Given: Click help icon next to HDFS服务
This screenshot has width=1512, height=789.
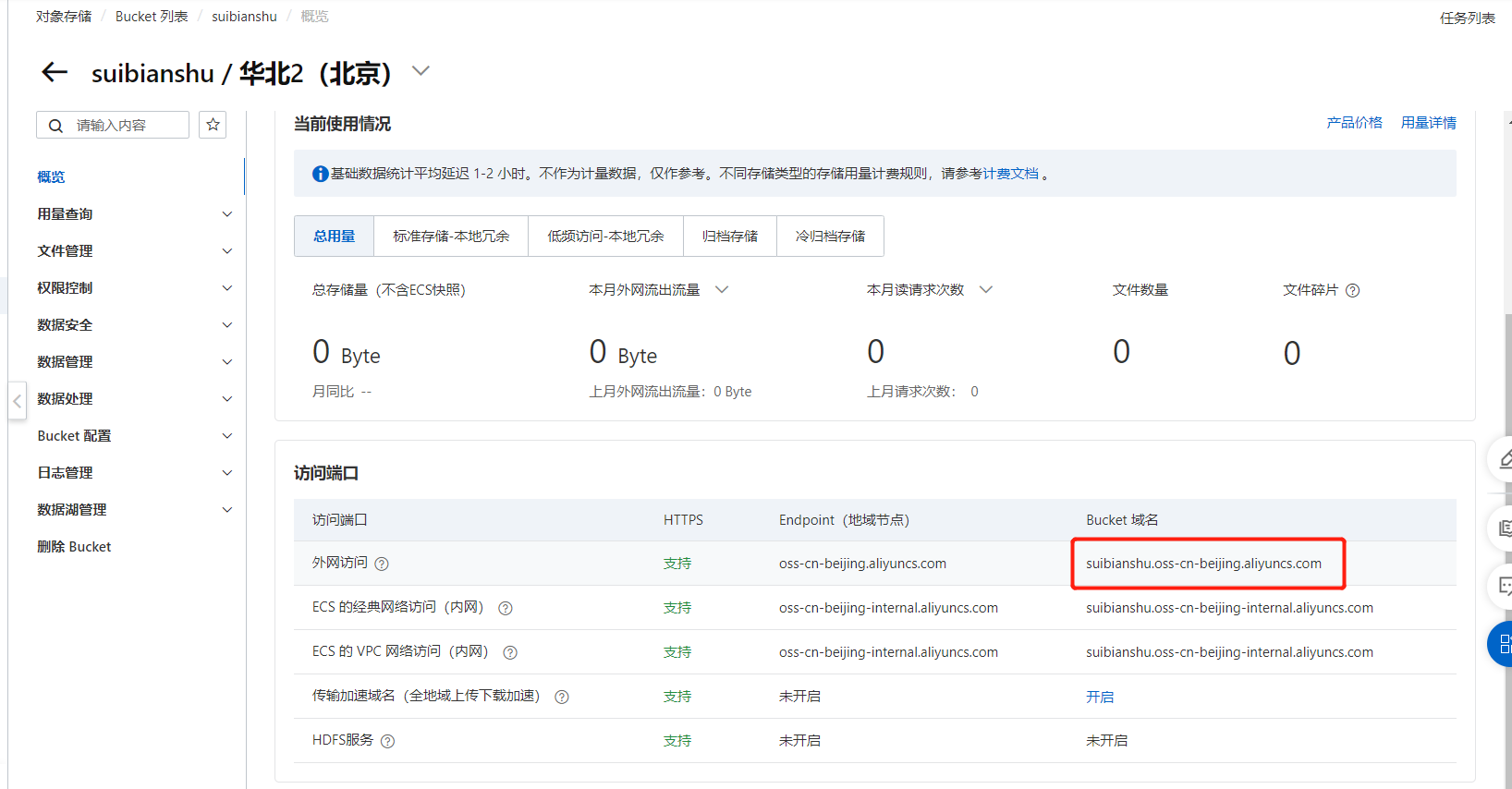Looking at the screenshot, I should (x=388, y=741).
